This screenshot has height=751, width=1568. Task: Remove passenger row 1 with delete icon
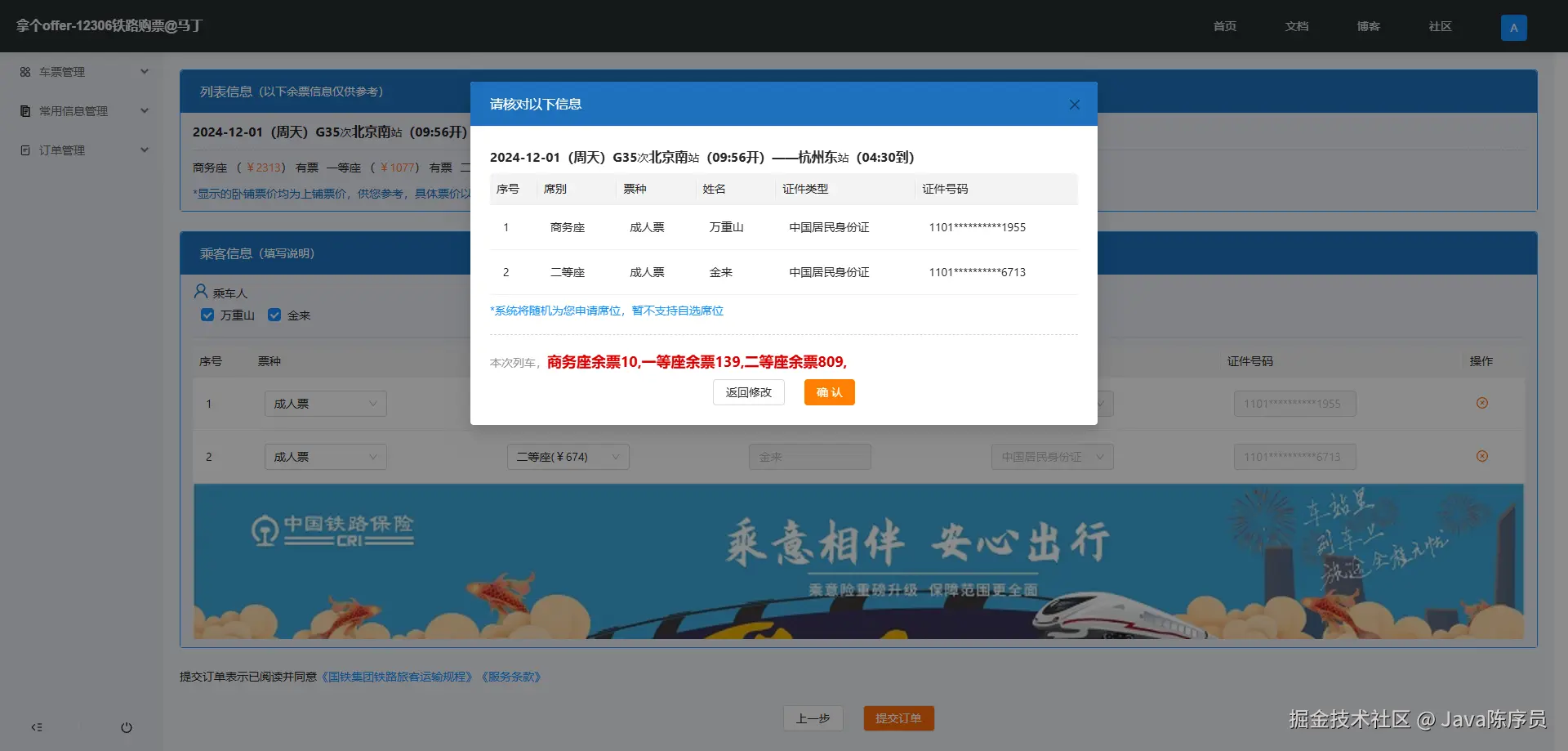[x=1482, y=403]
